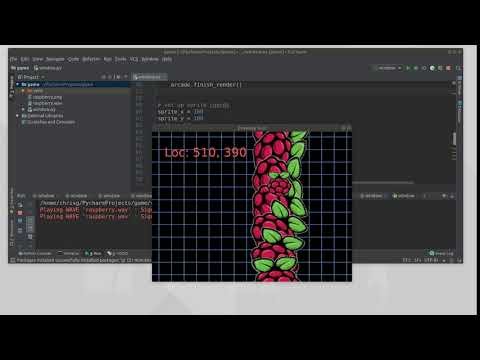Rerun the program from Run panel

20,205
